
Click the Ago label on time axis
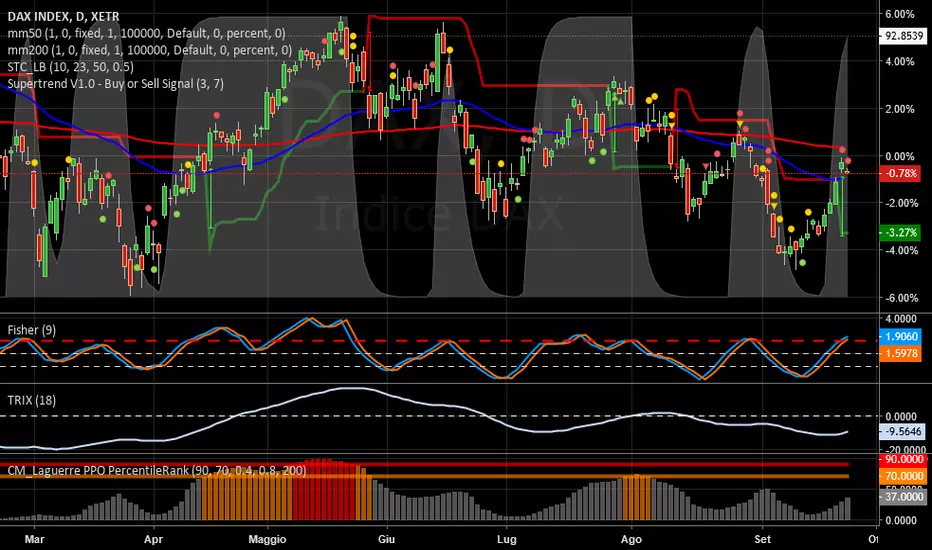[631, 539]
